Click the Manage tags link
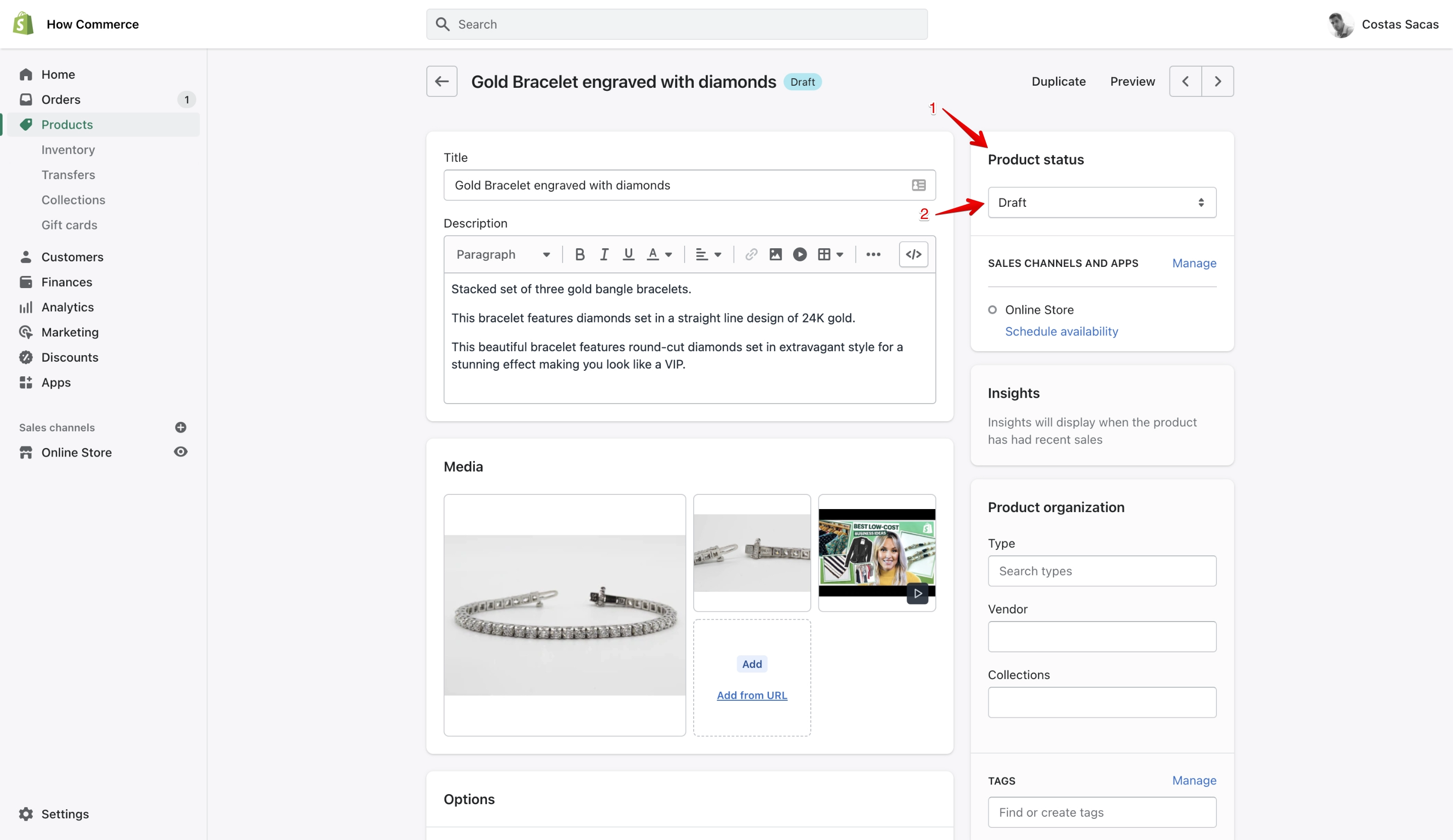The height and width of the screenshot is (840, 1453). (1194, 780)
